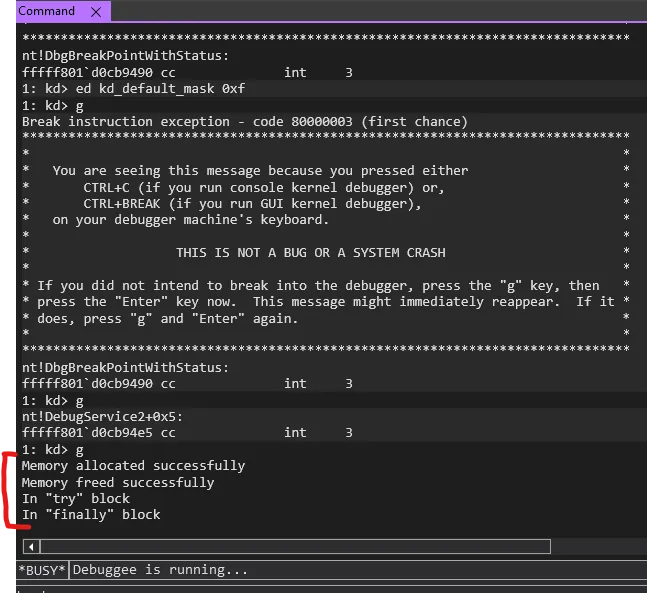Click the 'CTRL+C (if you run console' line
The width and height of the screenshot is (647, 593).
264,188
